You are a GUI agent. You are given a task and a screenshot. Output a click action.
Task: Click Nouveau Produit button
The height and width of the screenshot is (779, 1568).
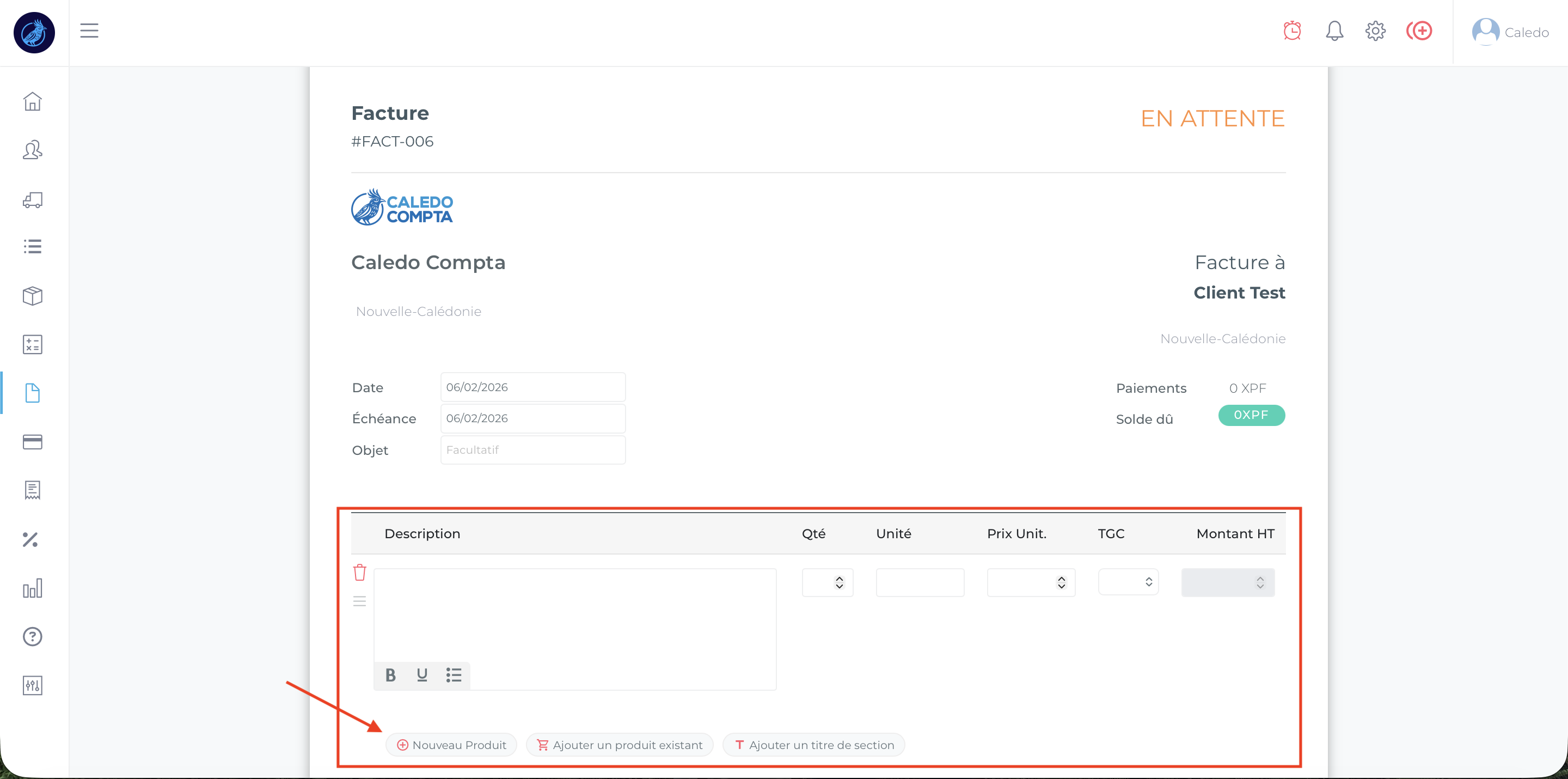452,745
